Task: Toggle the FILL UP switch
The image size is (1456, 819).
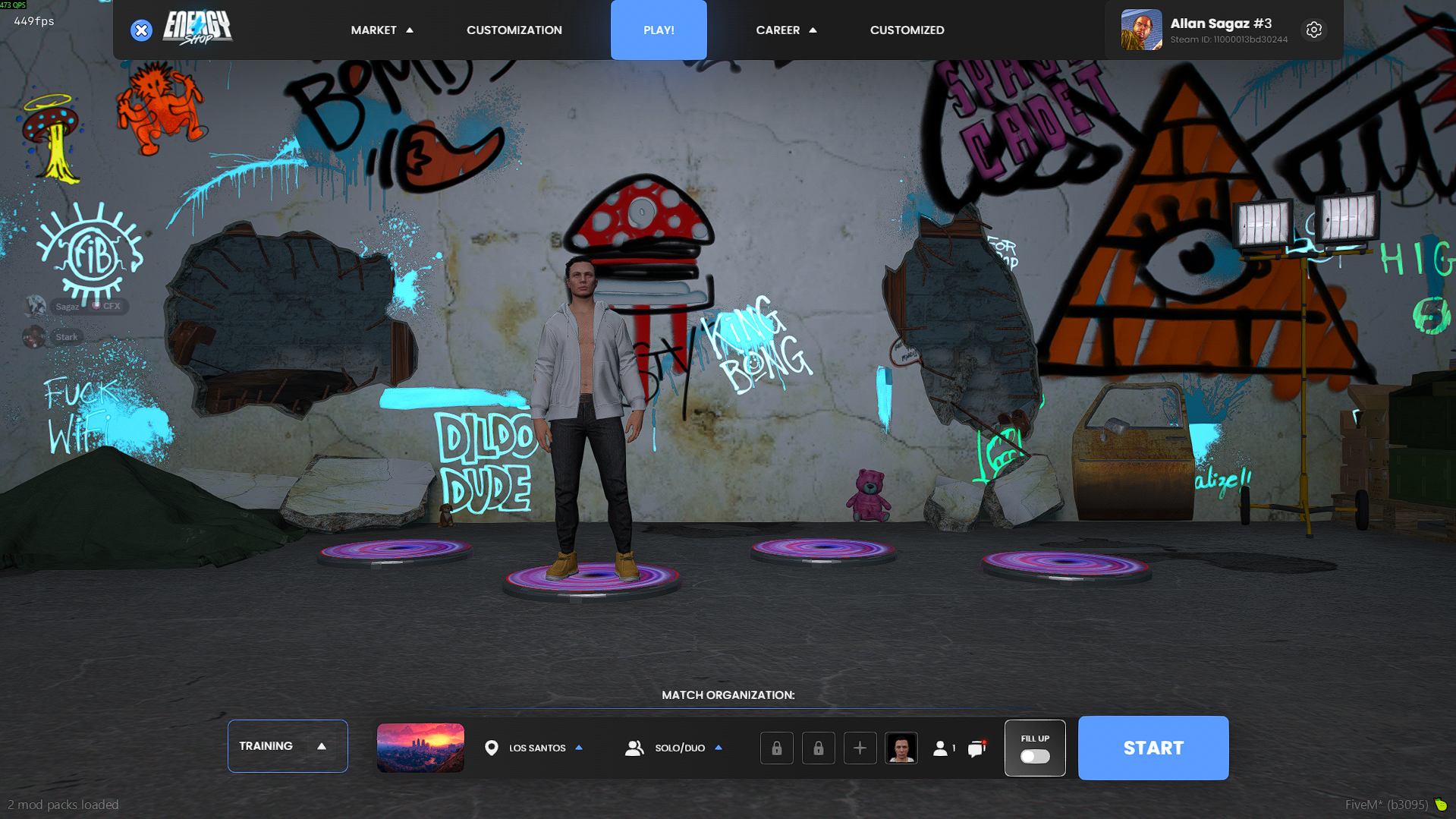Action: (1035, 757)
